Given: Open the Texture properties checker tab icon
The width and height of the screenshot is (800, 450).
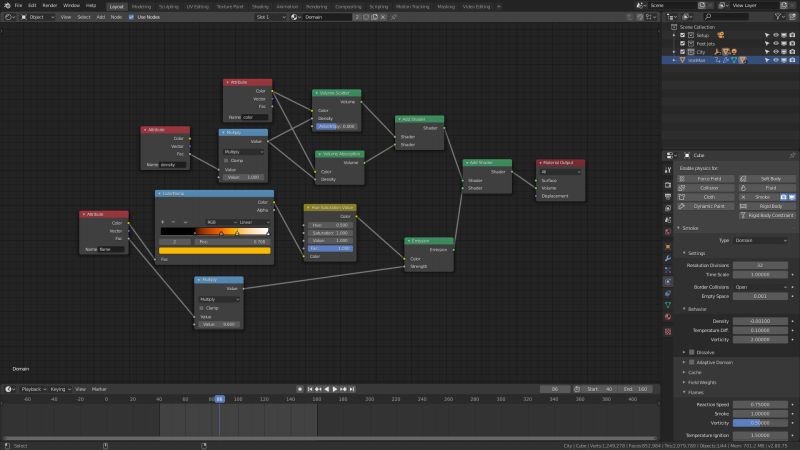Looking at the screenshot, I should [x=668, y=332].
